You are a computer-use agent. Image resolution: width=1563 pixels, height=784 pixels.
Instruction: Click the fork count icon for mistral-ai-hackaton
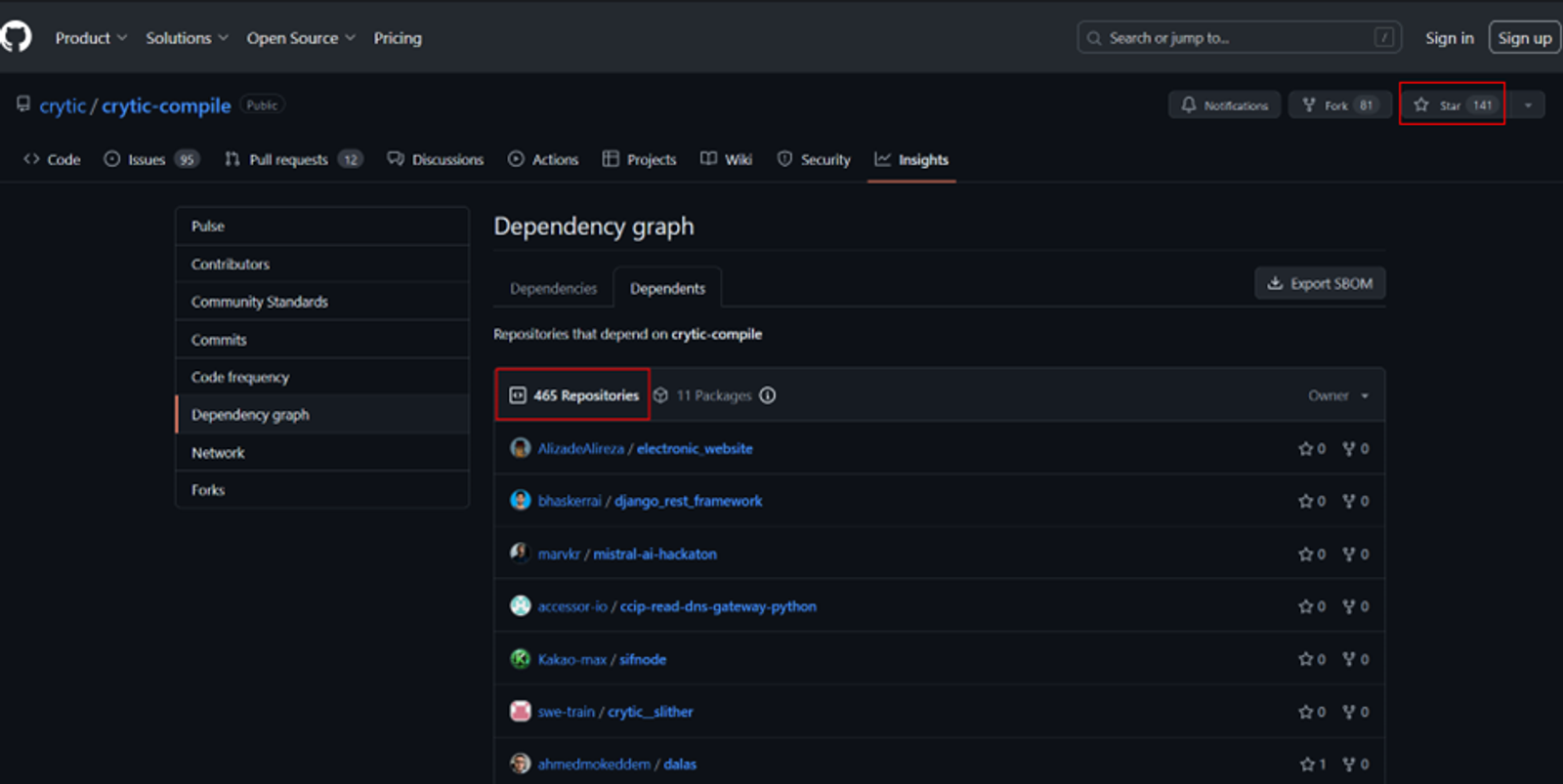coord(1348,554)
